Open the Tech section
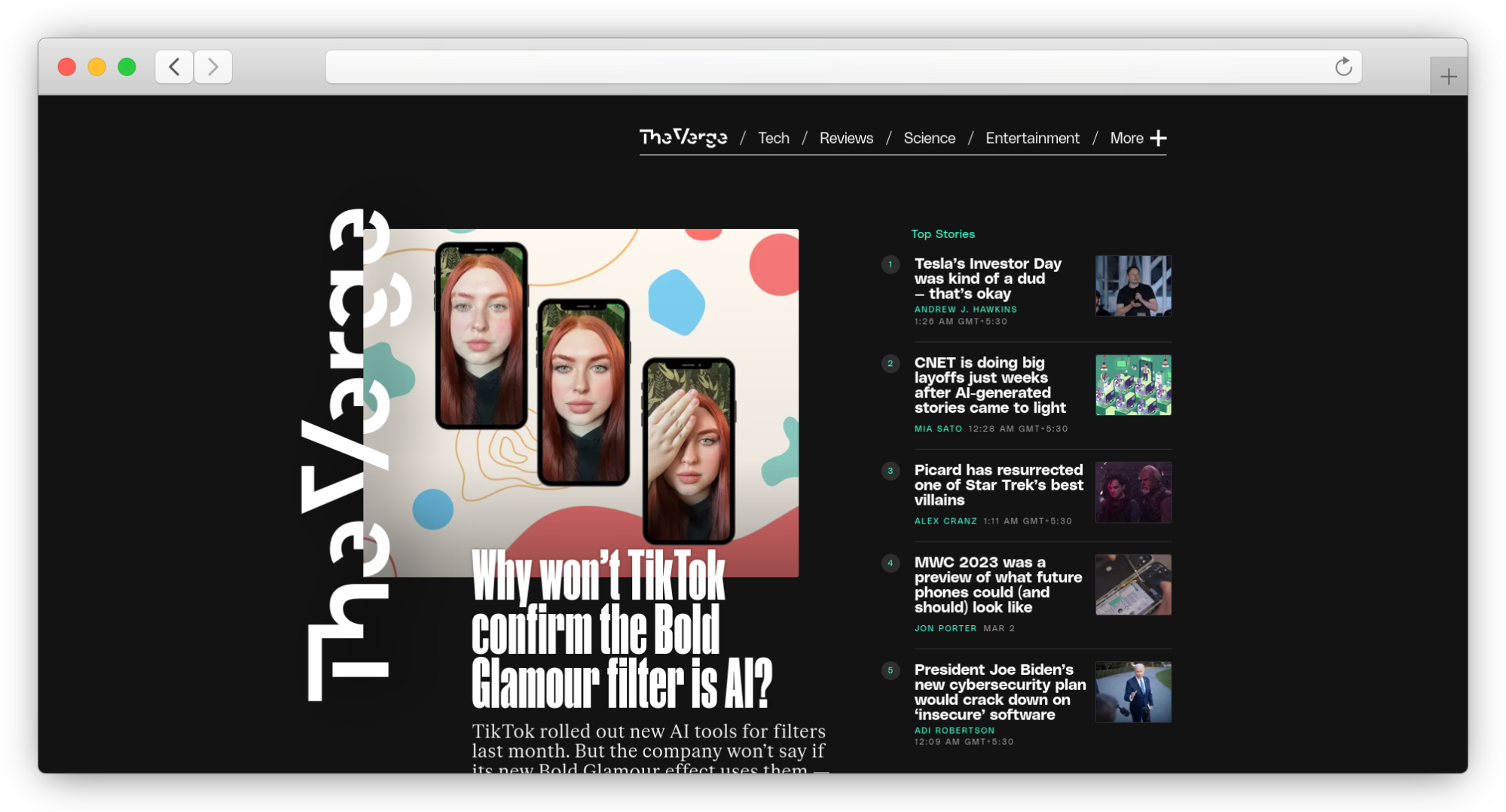 click(x=774, y=138)
